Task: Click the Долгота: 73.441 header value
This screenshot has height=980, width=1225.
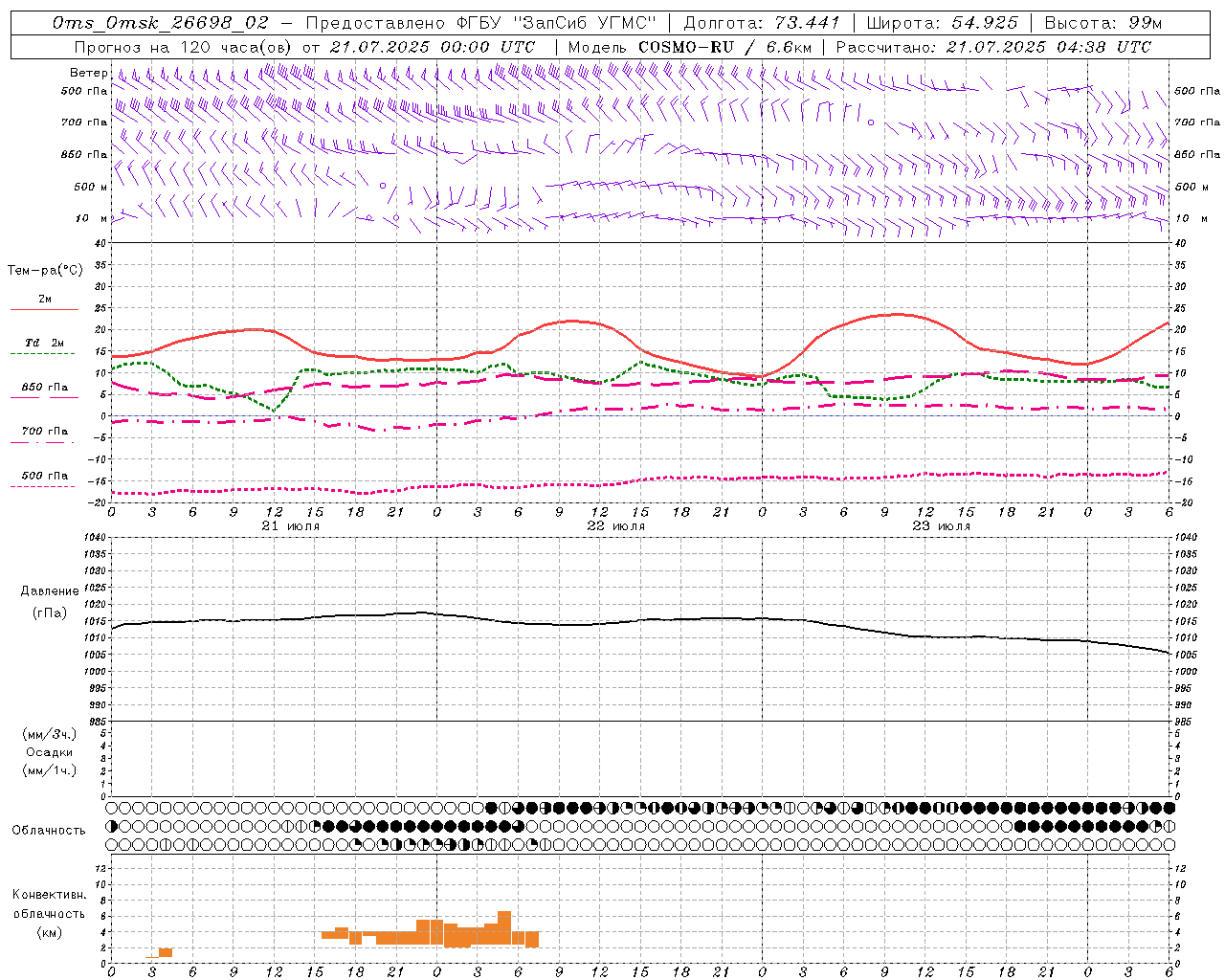Action: click(762, 23)
